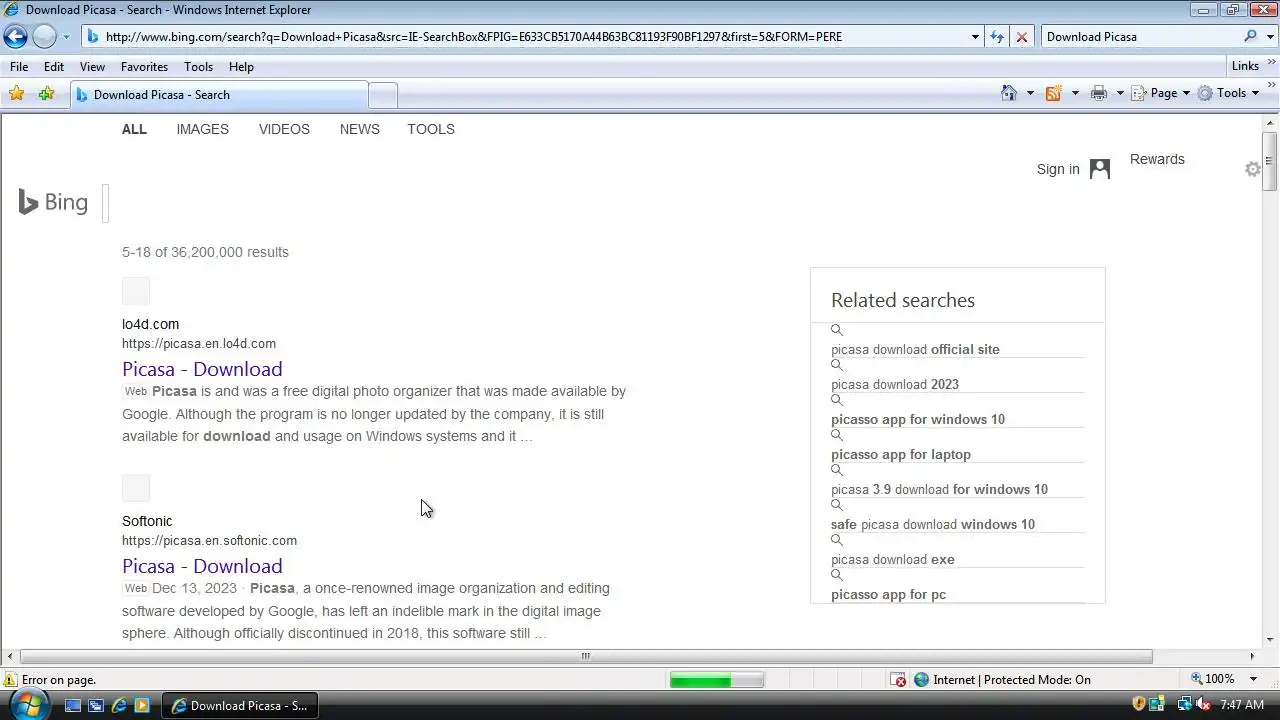Viewport: 1280px width, 720px height.
Task: Click the network tray icon
Action: 1185,705
